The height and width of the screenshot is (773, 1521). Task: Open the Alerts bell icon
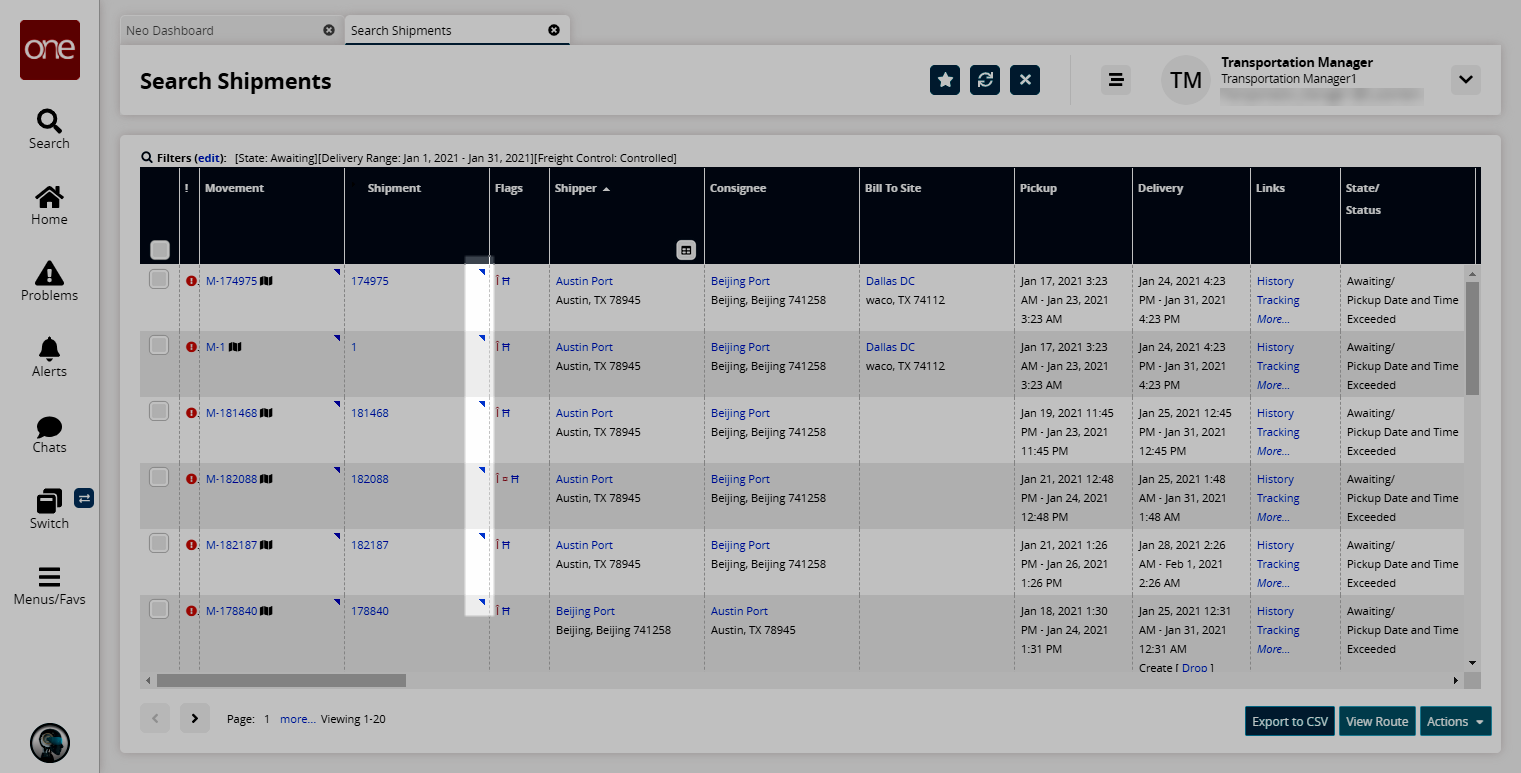tap(49, 349)
